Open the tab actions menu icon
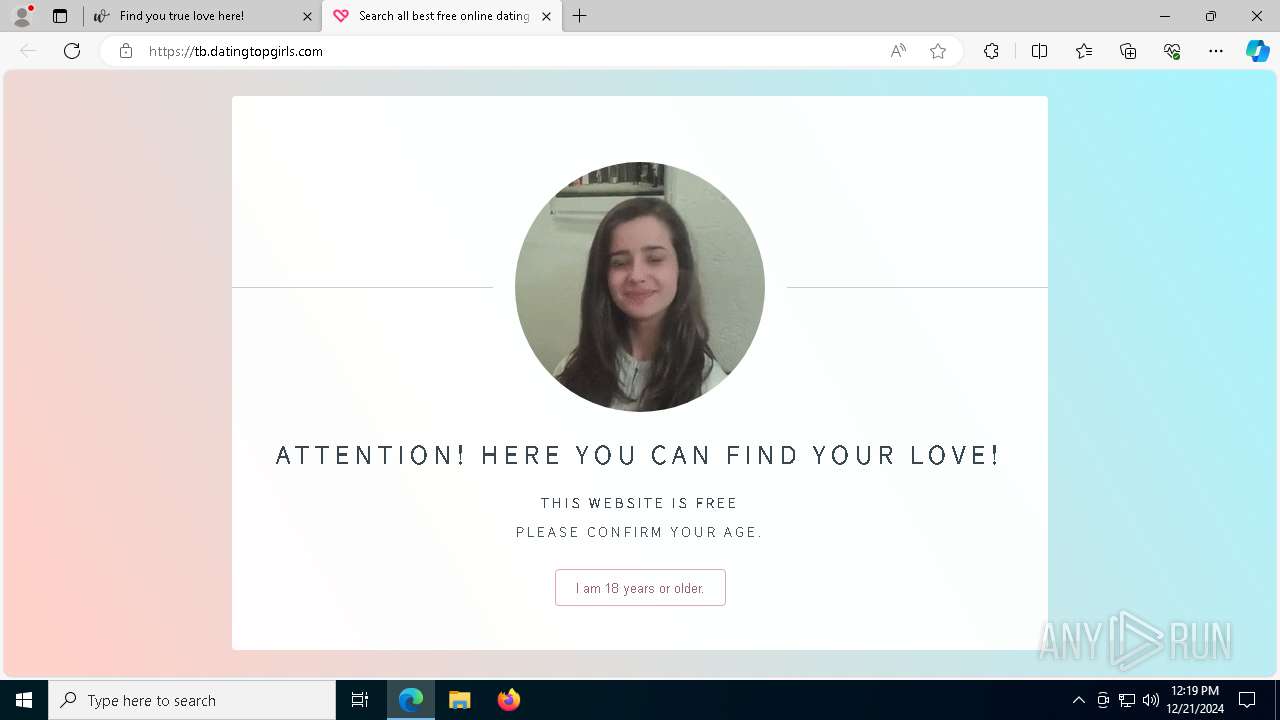This screenshot has height=720, width=1280. [60, 16]
